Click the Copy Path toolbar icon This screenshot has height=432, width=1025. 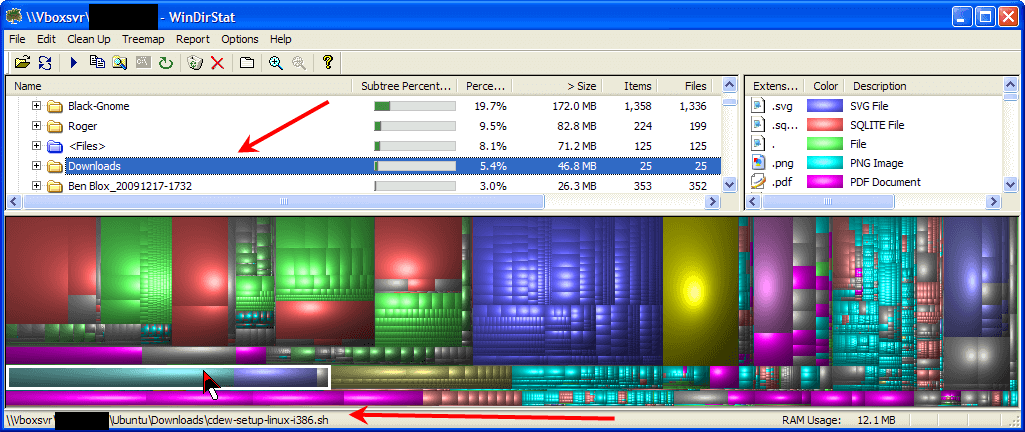(x=97, y=63)
